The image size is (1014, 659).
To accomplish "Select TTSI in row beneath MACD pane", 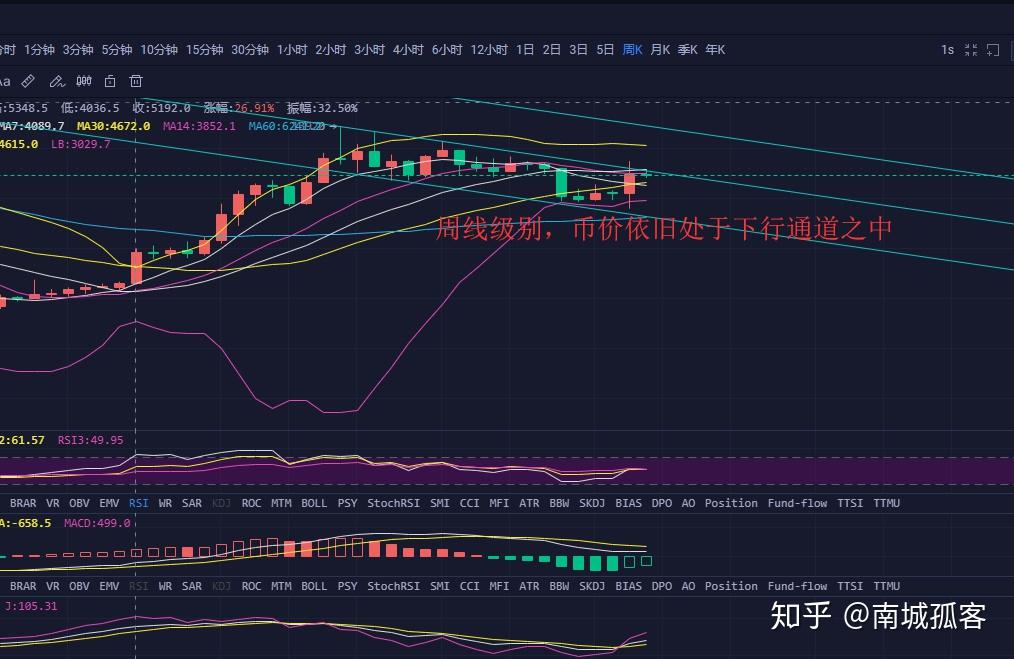I will (x=850, y=587).
